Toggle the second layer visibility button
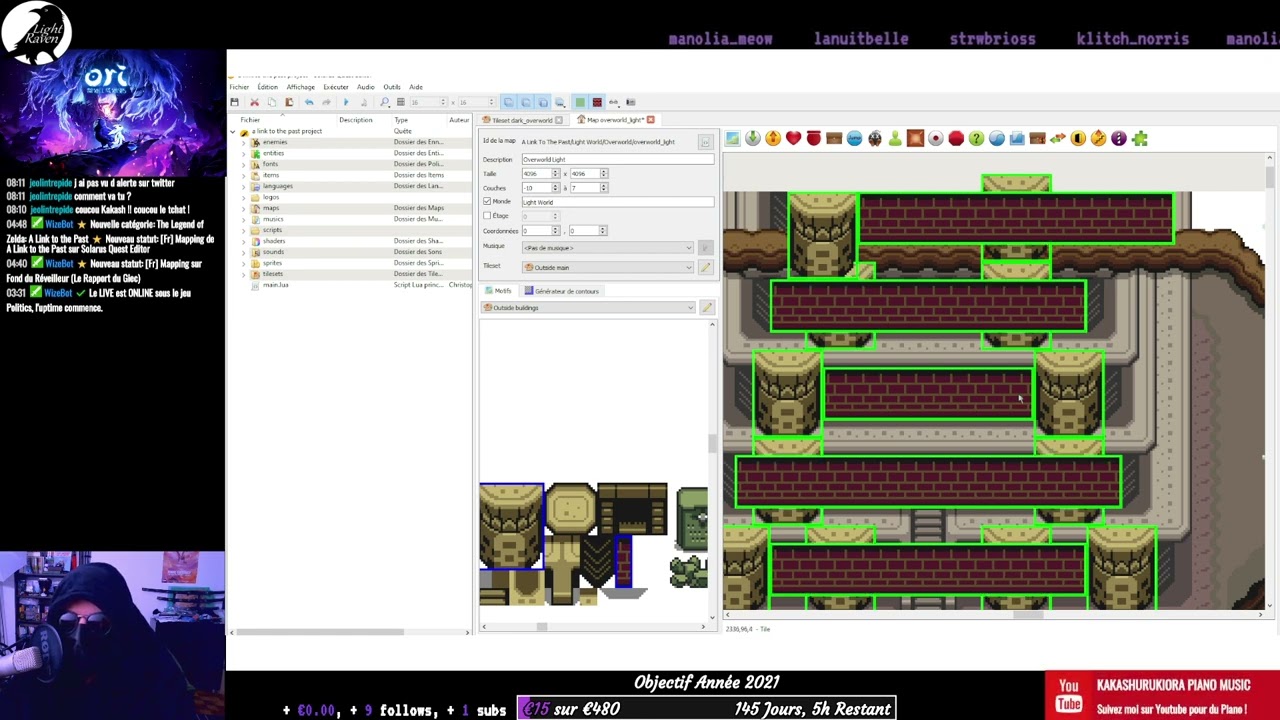The width and height of the screenshot is (1280, 720). (526, 102)
